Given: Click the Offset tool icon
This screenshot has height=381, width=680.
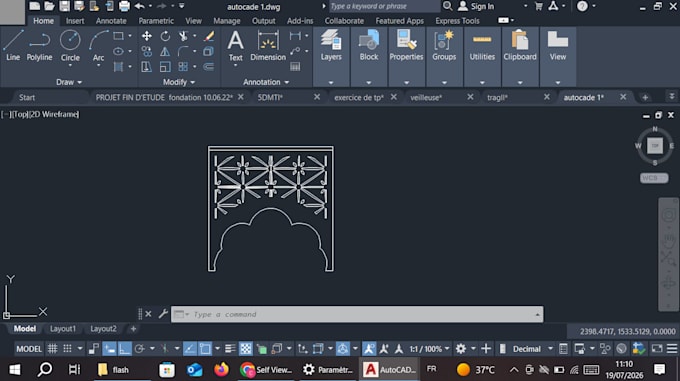Looking at the screenshot, I should pos(209,67).
